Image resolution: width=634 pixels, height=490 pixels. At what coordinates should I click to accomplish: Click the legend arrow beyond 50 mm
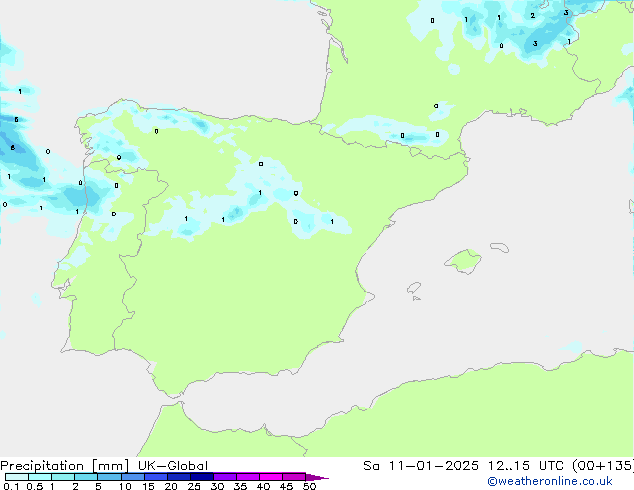point(317,477)
